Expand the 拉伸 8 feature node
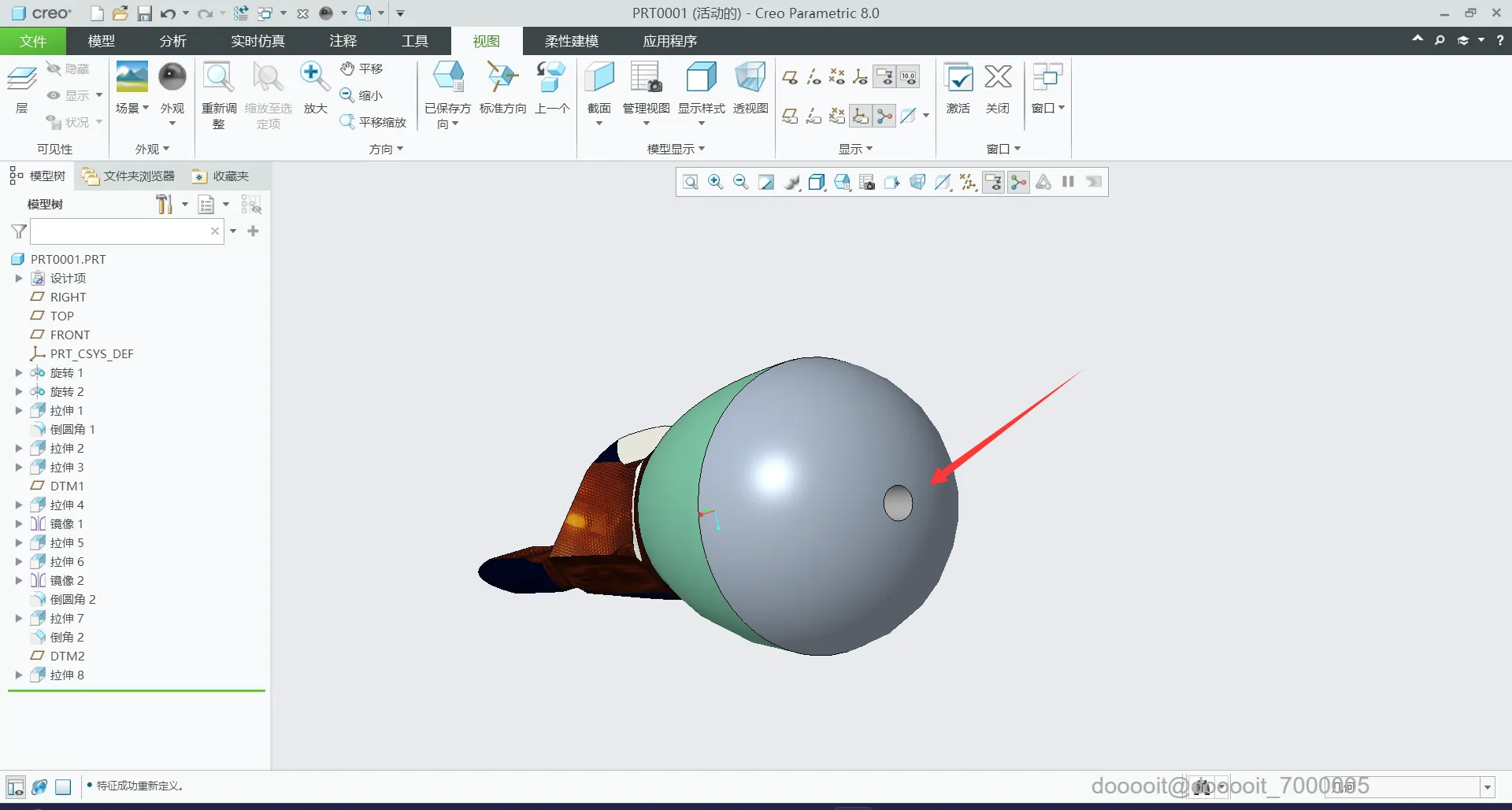The height and width of the screenshot is (810, 1512). coord(19,675)
